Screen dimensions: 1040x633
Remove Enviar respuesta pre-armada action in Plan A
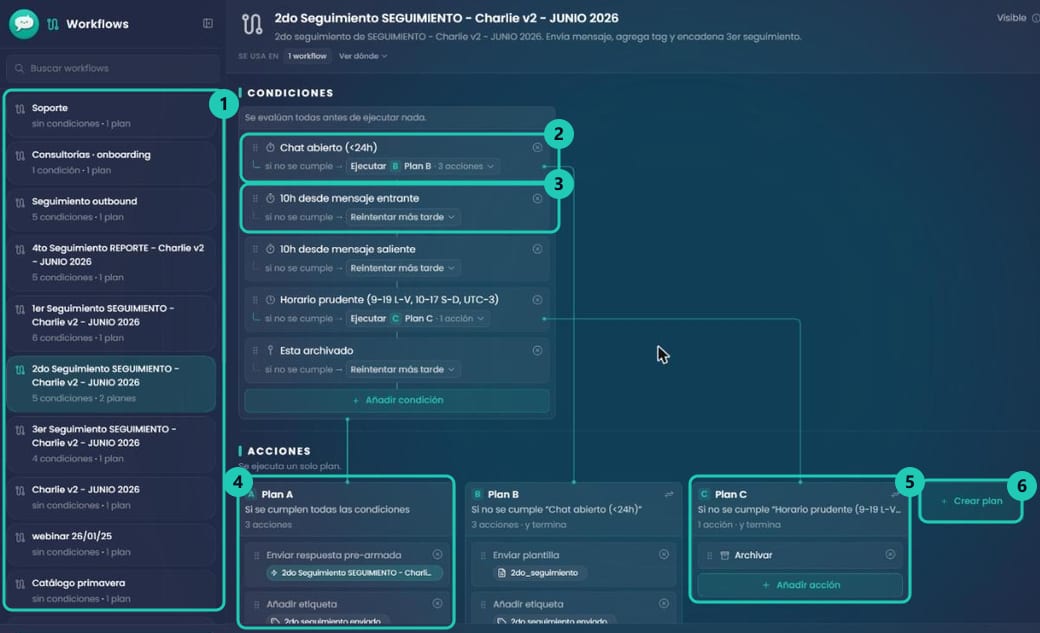coord(437,555)
